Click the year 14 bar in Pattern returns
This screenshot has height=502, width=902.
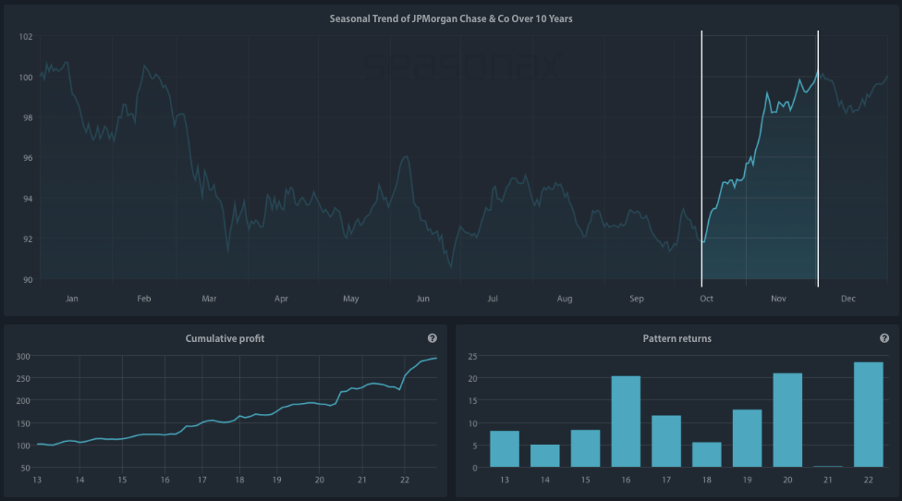(x=545, y=456)
